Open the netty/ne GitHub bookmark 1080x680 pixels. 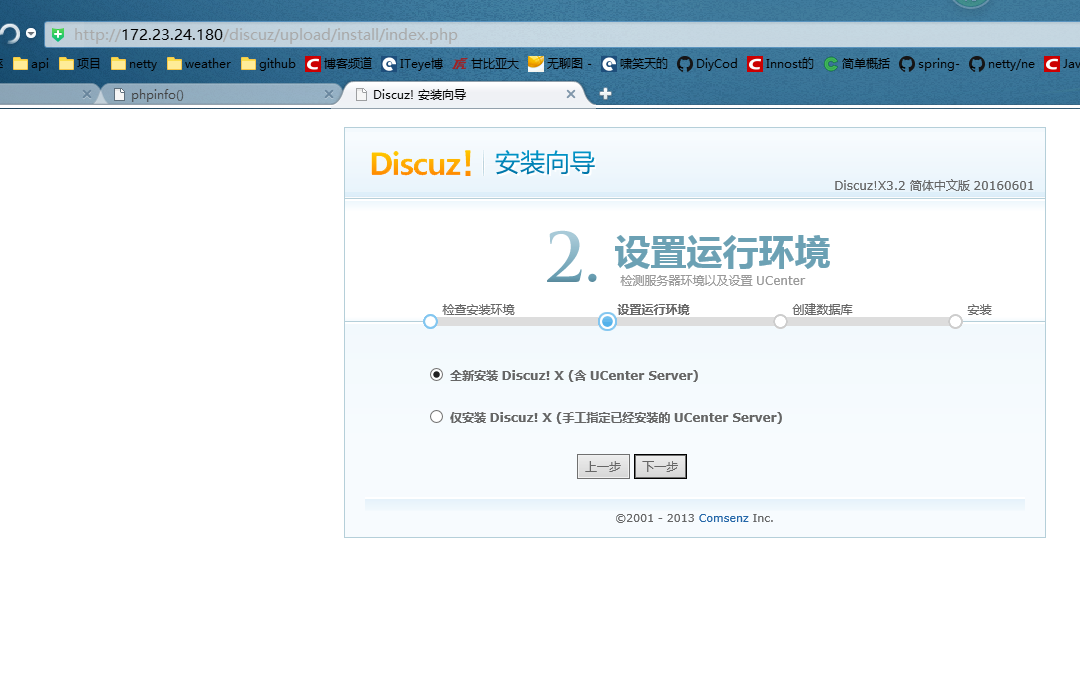(1002, 64)
